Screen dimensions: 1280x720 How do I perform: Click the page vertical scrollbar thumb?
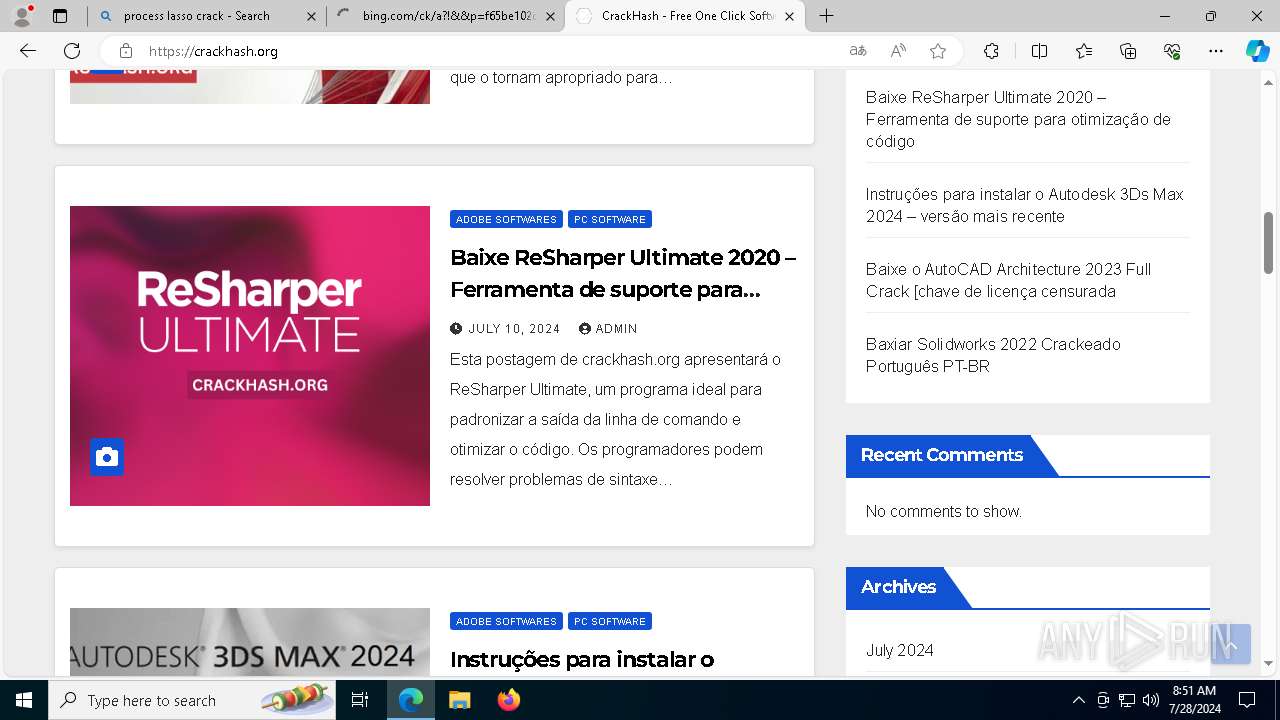point(1269,243)
